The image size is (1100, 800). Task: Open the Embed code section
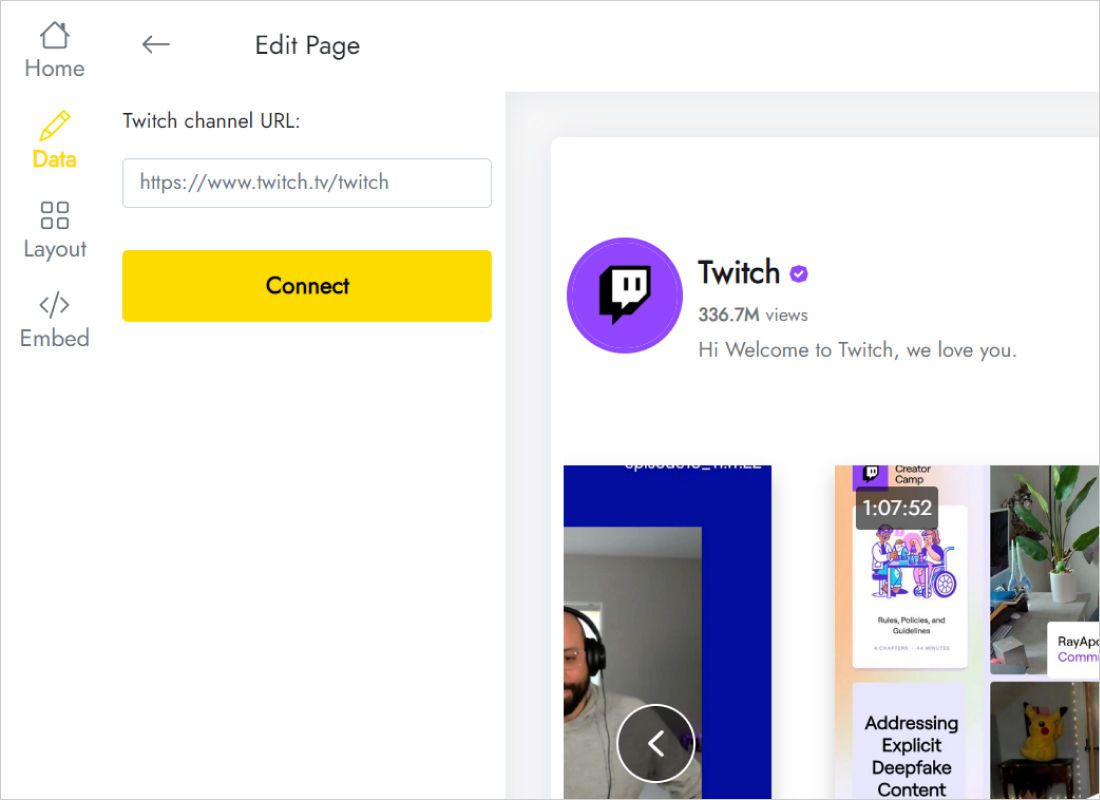tap(55, 320)
